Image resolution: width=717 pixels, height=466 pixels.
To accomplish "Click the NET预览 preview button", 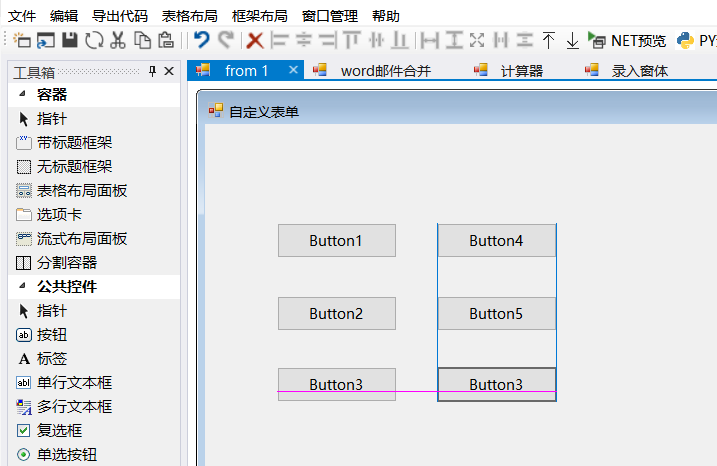I will (627, 41).
